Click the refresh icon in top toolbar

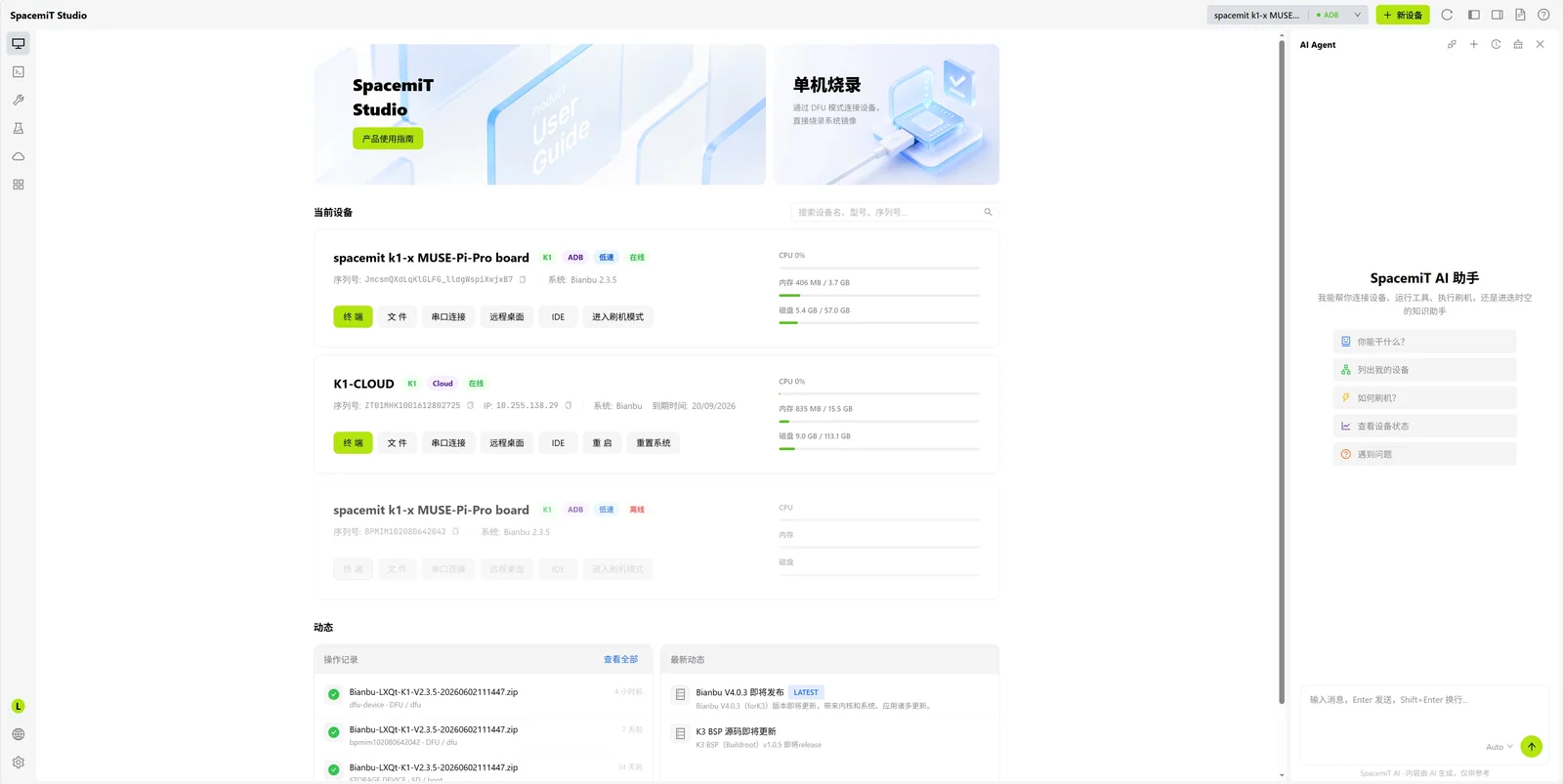pyautogui.click(x=1447, y=15)
